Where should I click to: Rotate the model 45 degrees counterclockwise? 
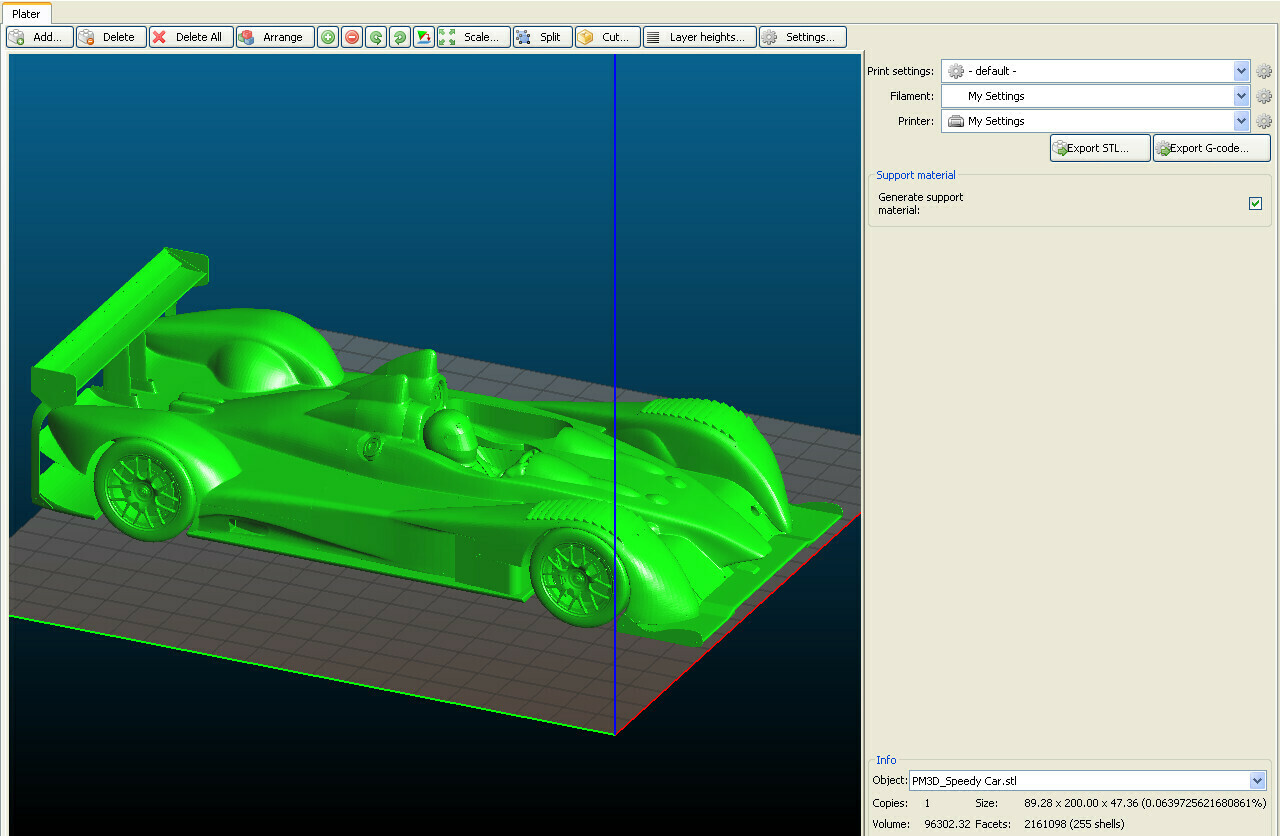click(x=375, y=36)
